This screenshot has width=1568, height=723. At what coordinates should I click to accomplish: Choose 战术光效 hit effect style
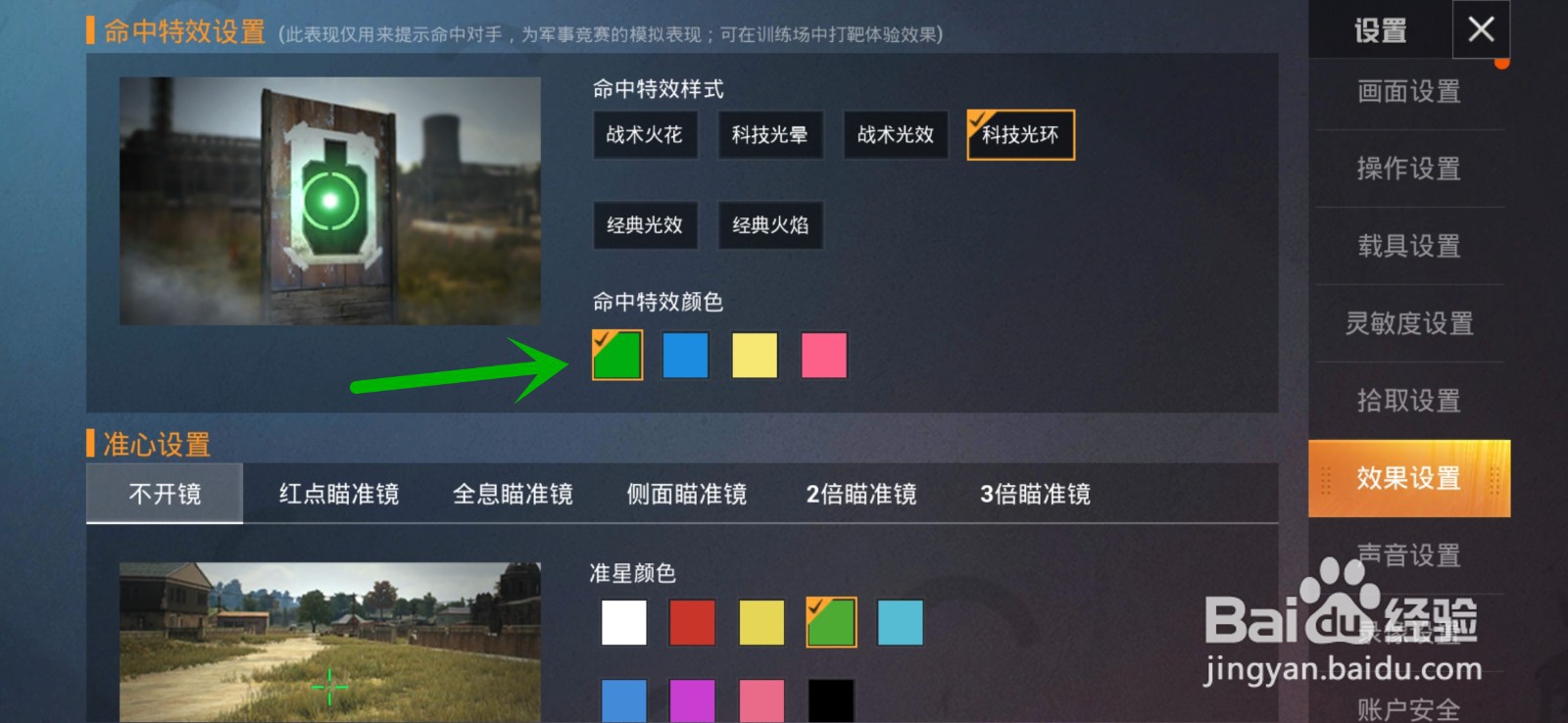896,135
